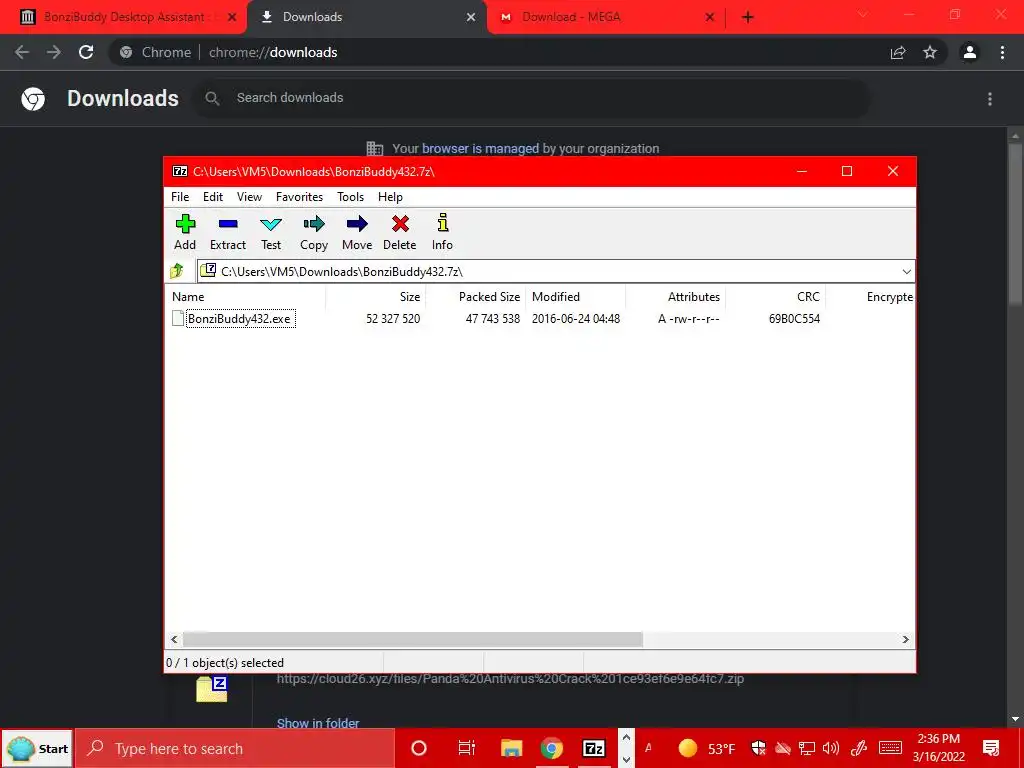Click the zip file icon in Downloads list

click(212, 689)
